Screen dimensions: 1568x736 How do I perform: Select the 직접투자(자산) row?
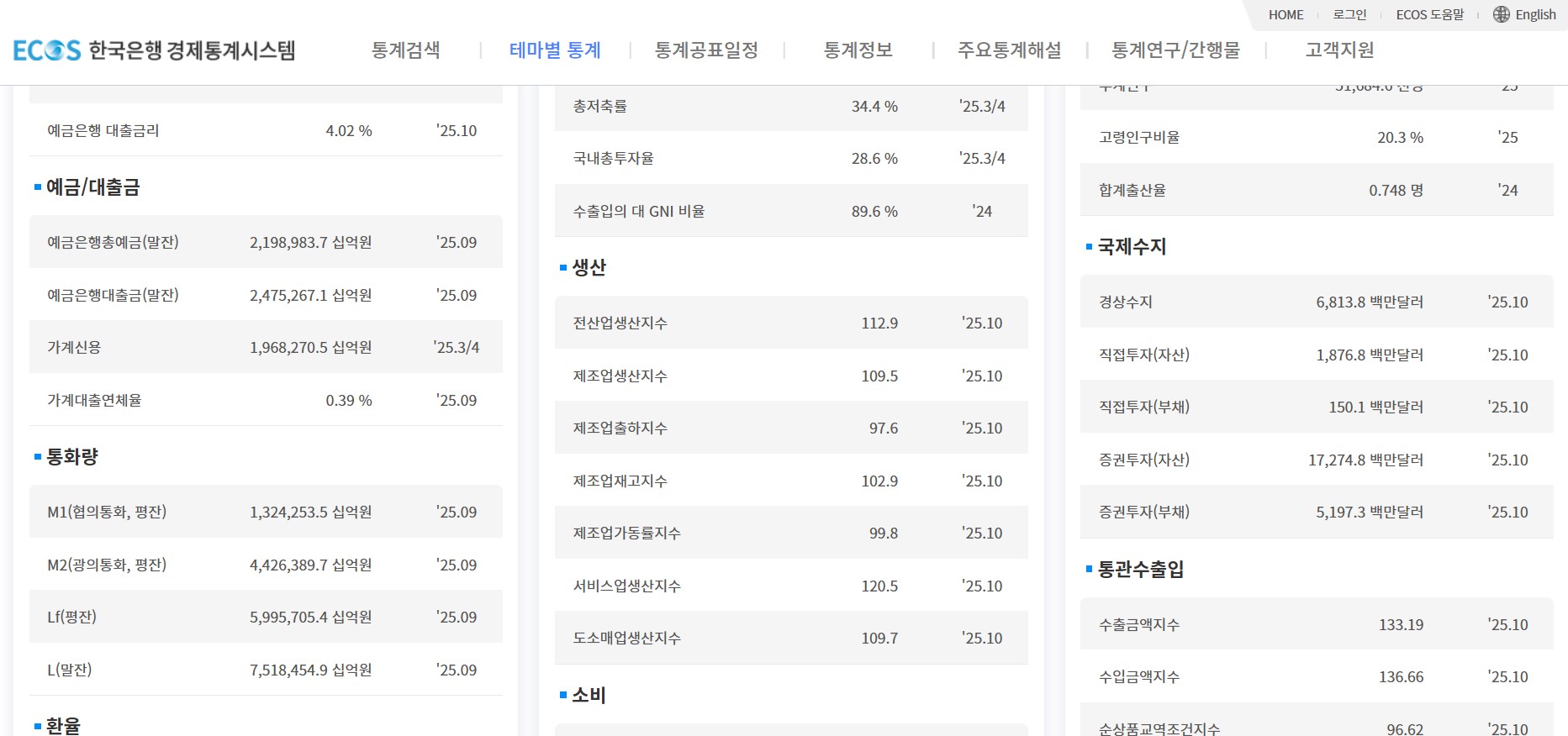pyautogui.click(x=1317, y=355)
